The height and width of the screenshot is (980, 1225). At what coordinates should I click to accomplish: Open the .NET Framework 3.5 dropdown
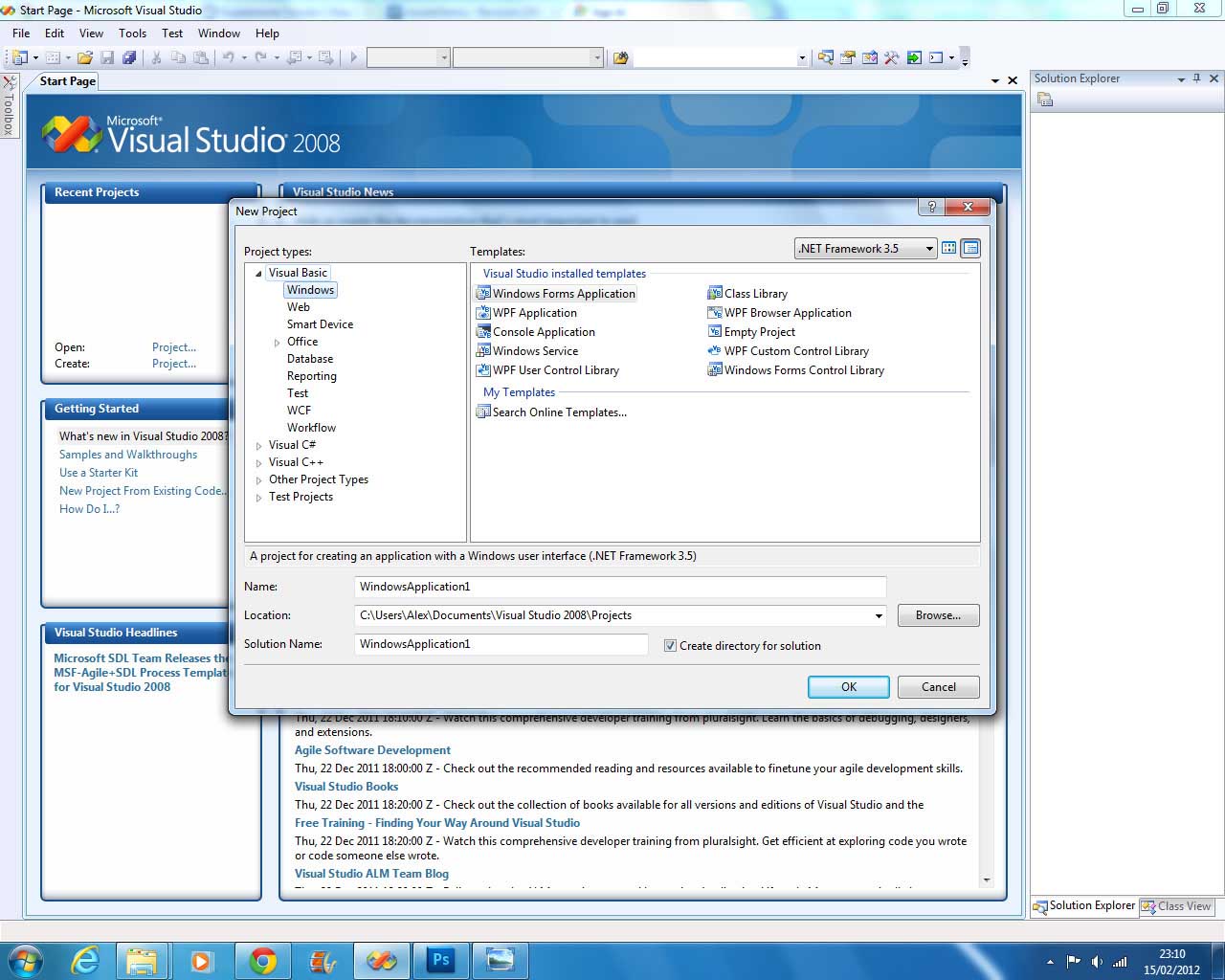866,249
